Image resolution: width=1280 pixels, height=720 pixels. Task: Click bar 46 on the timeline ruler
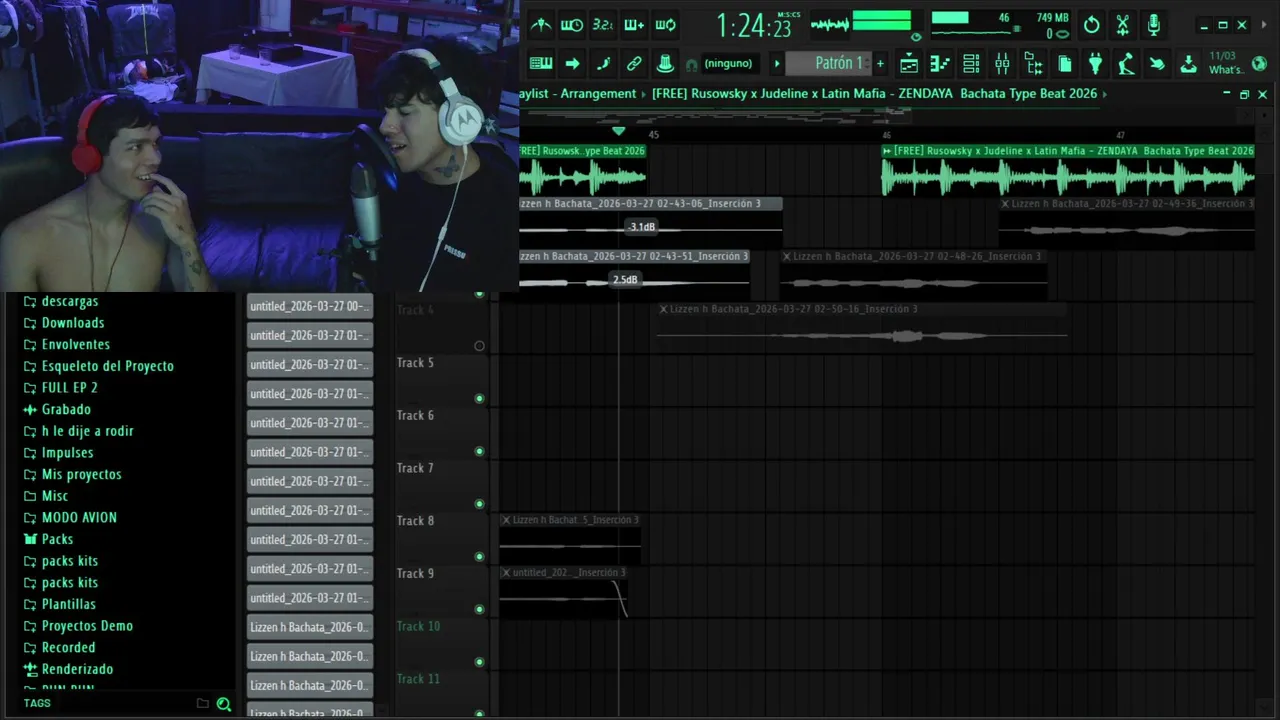pos(886,134)
